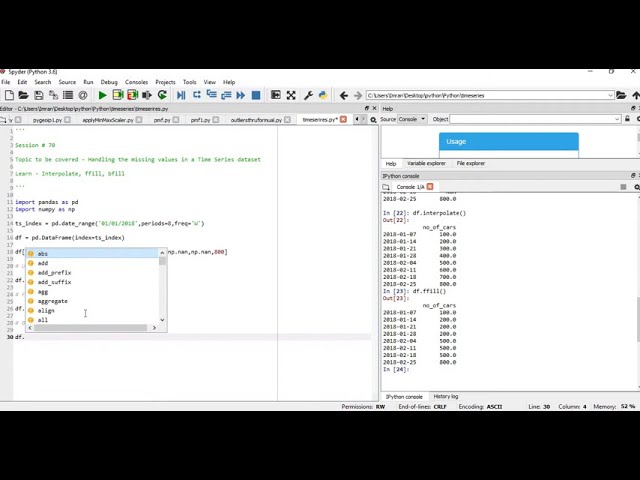This screenshot has width=640, height=480.
Task: Switch to Variable explorer tab
Action: pyautogui.click(x=426, y=163)
